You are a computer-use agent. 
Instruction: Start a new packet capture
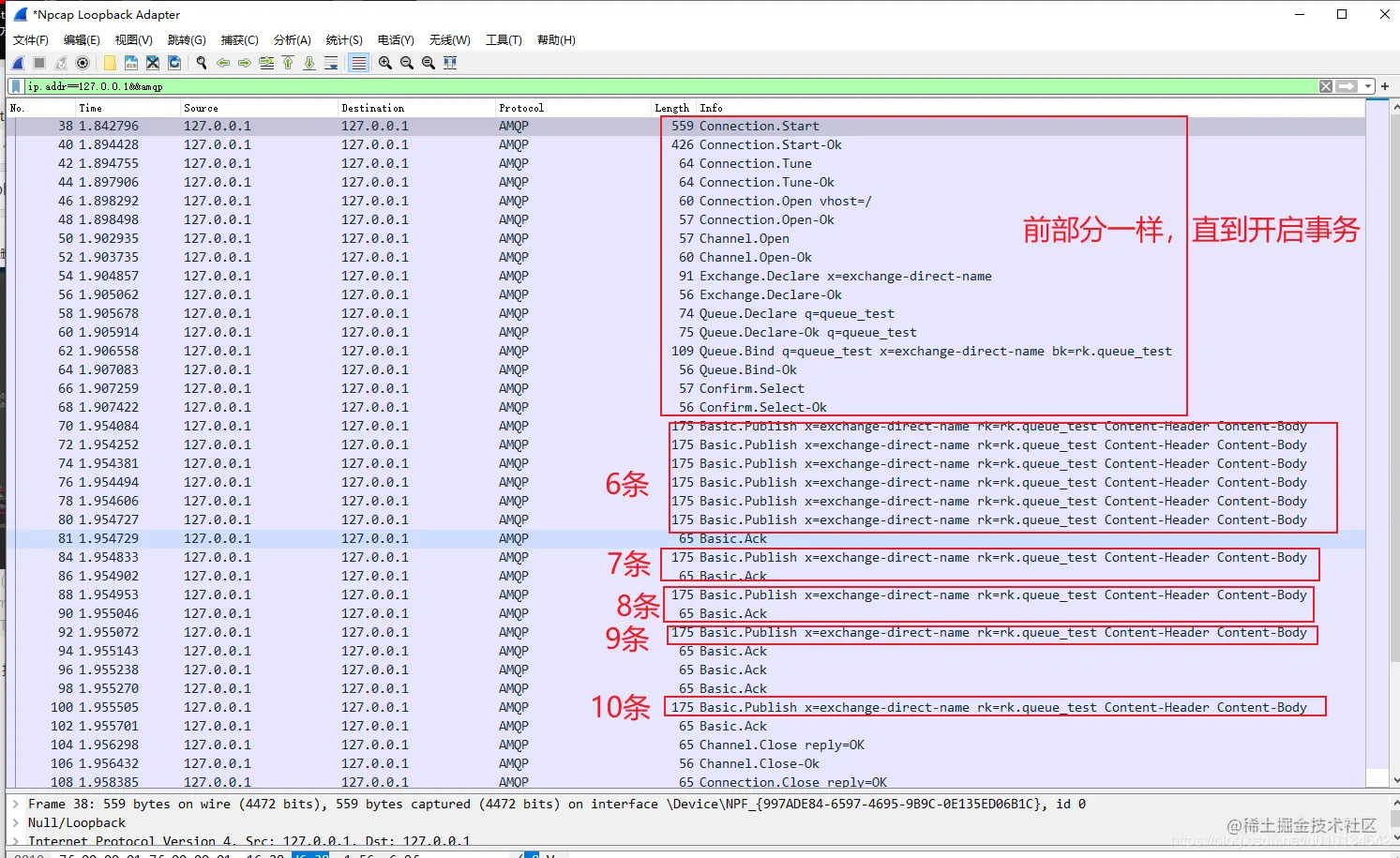coord(18,63)
